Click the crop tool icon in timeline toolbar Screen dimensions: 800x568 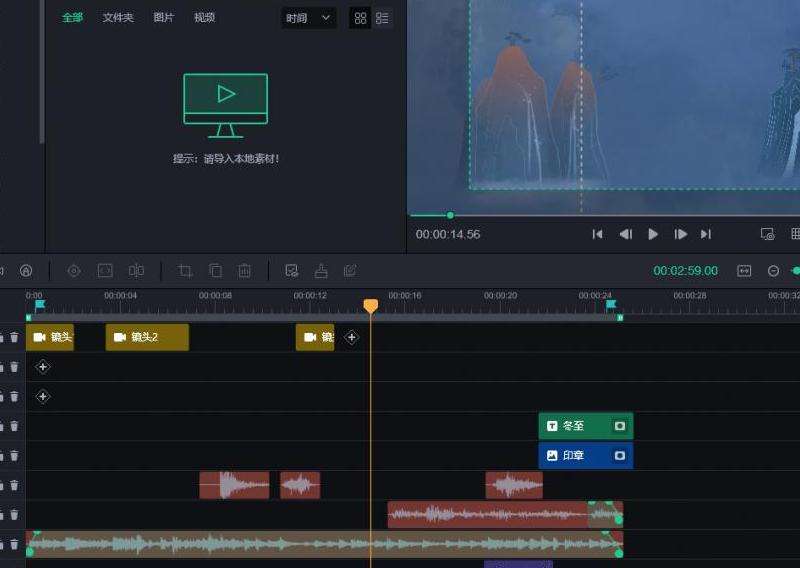pyautogui.click(x=185, y=271)
